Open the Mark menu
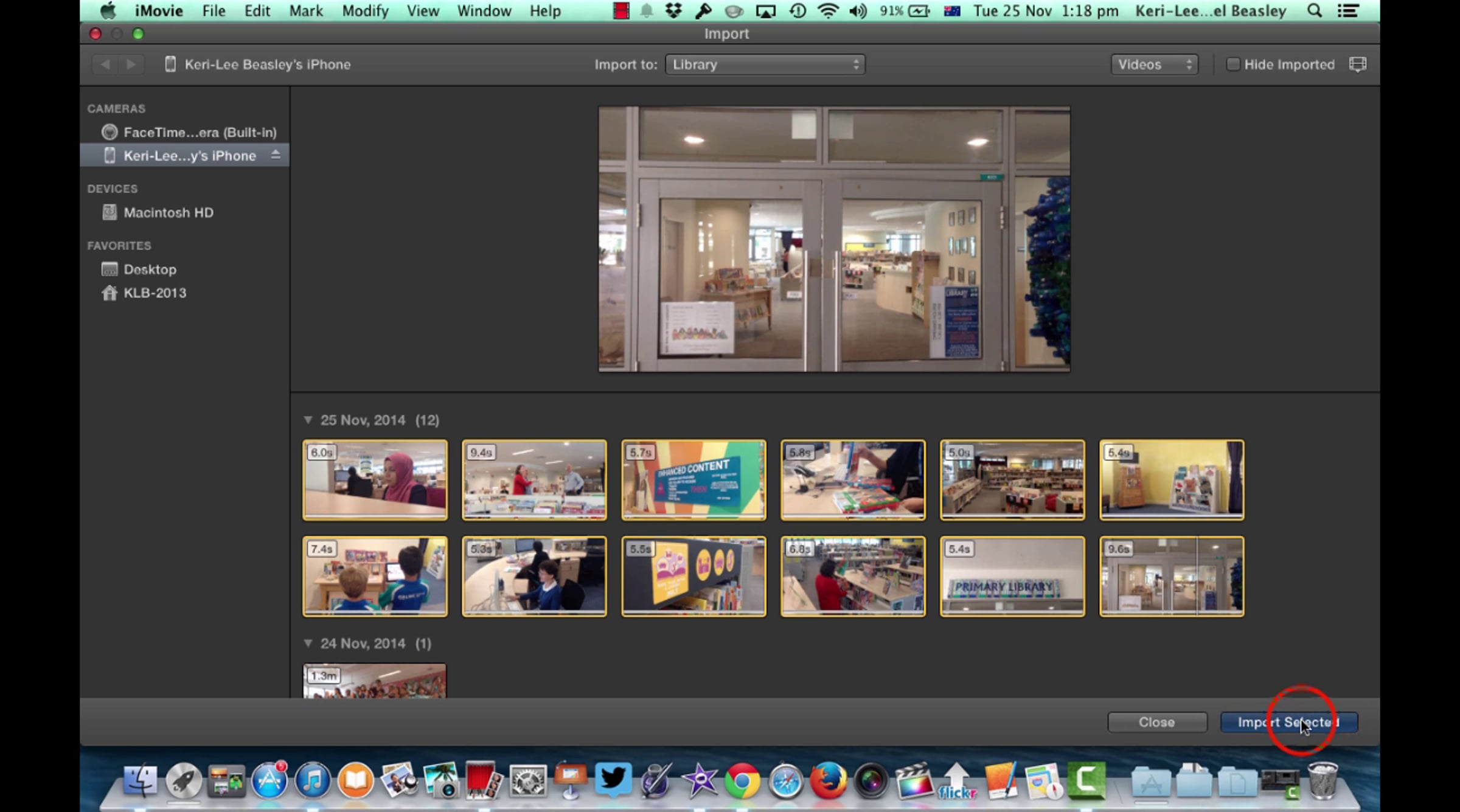The image size is (1460, 812). click(306, 11)
